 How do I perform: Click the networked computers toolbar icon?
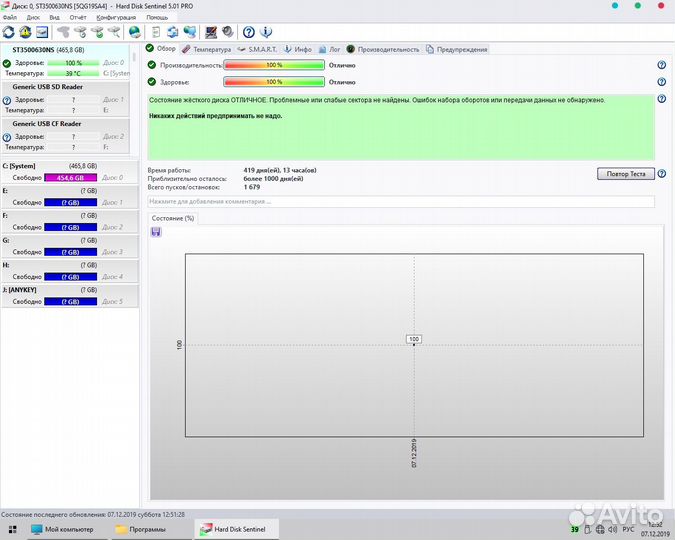click(x=189, y=32)
